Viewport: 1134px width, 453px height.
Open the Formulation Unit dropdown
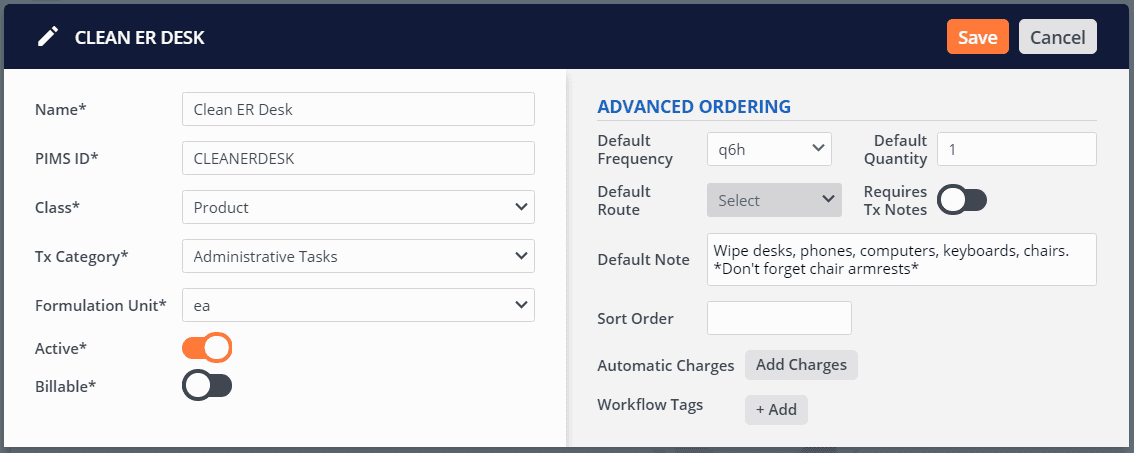358,305
